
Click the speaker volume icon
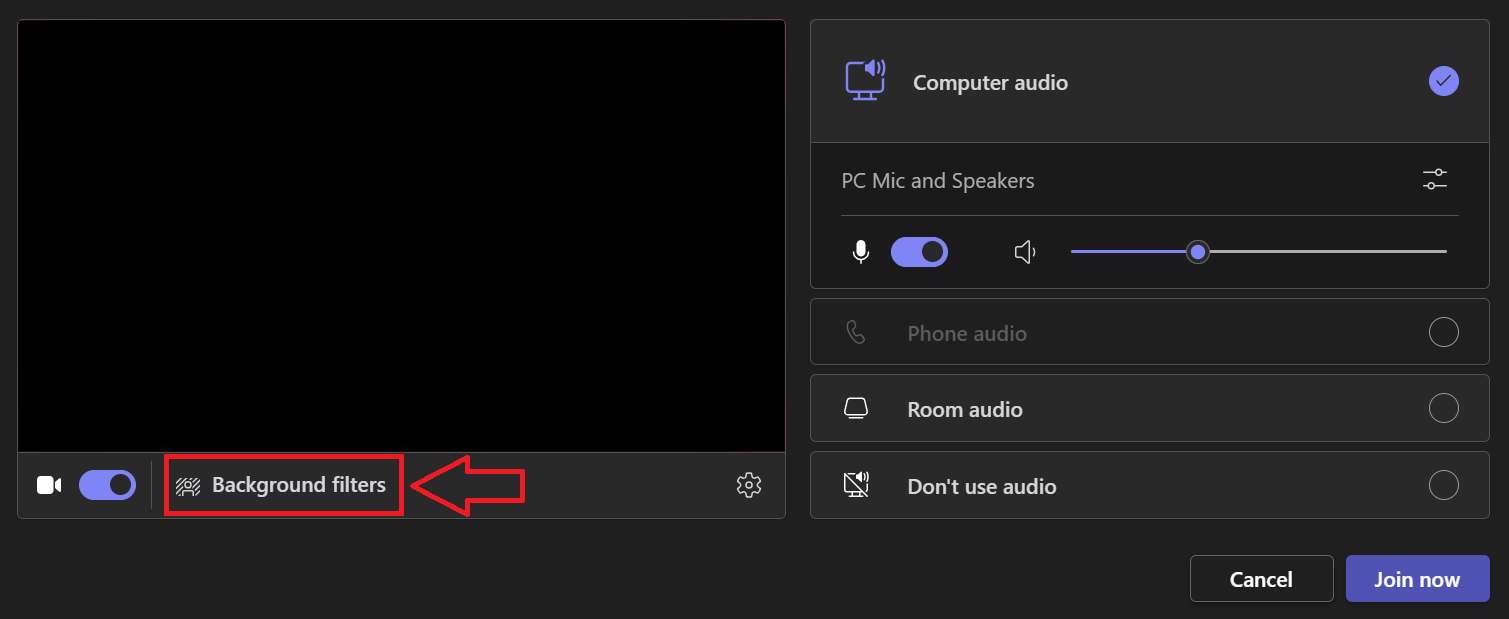tap(1025, 252)
